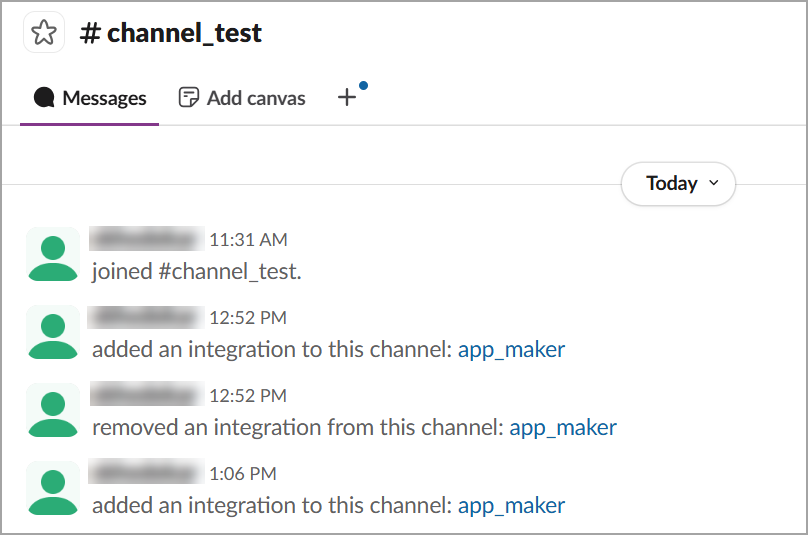Click the 11:31 AM timestamp
Image resolution: width=808 pixels, height=535 pixels.
248,240
